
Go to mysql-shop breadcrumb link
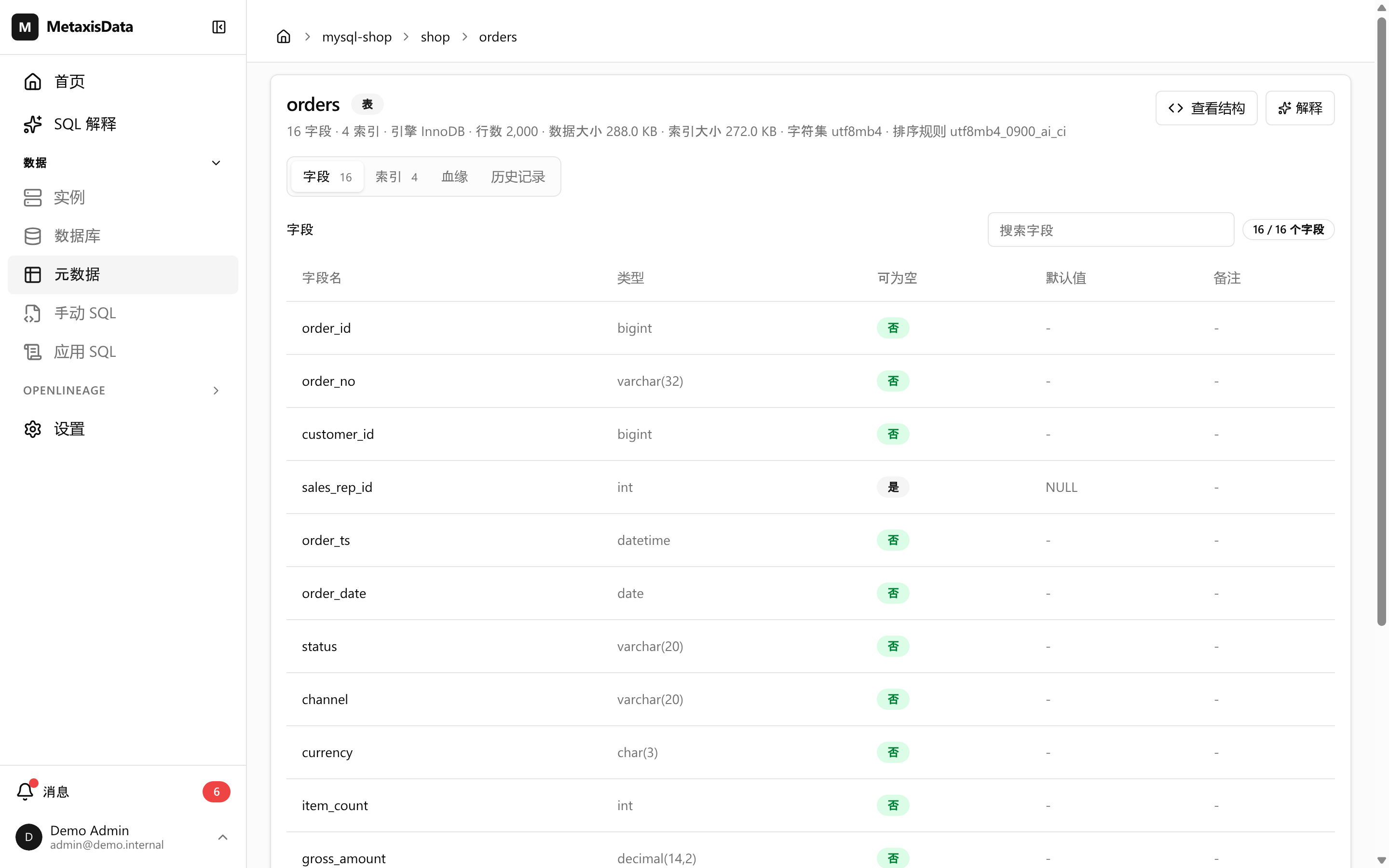pyautogui.click(x=357, y=37)
